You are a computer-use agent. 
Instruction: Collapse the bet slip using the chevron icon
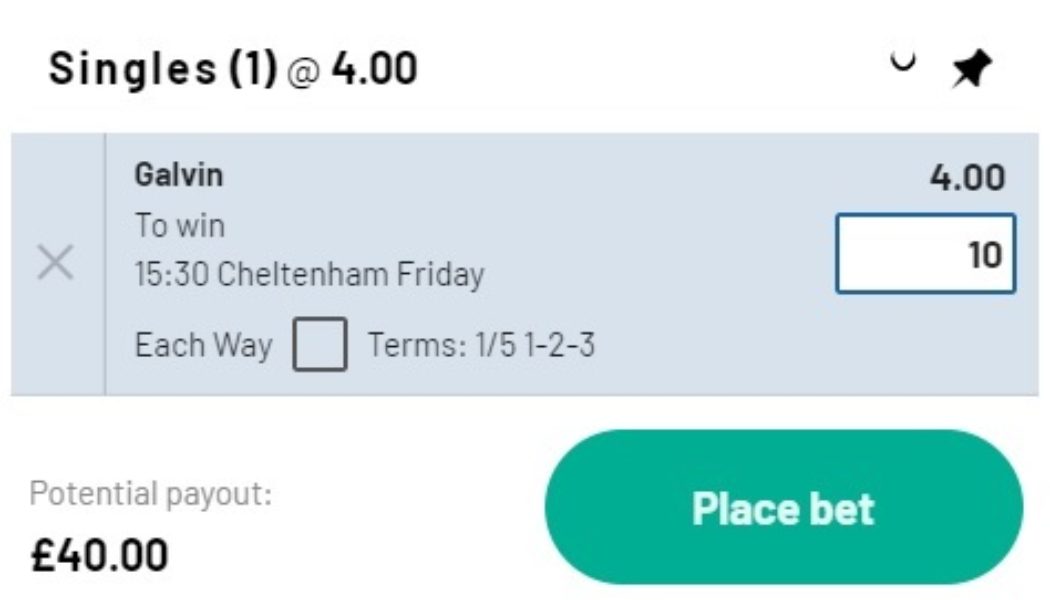[x=905, y=63]
